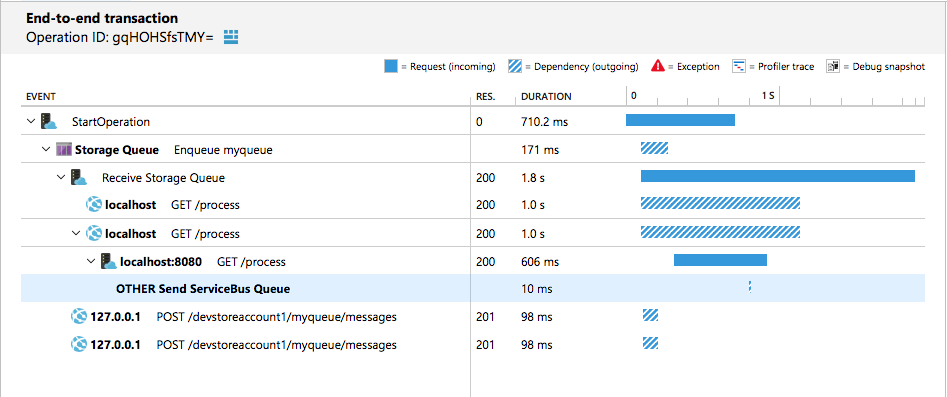Collapse the Storage Queue Enqueue myqueue row
The image size is (947, 397).
(x=46, y=149)
